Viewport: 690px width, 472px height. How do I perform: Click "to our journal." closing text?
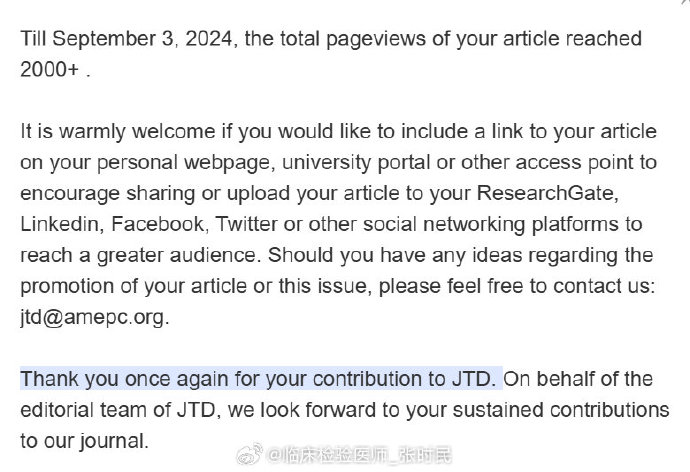pyautogui.click(x=84, y=441)
